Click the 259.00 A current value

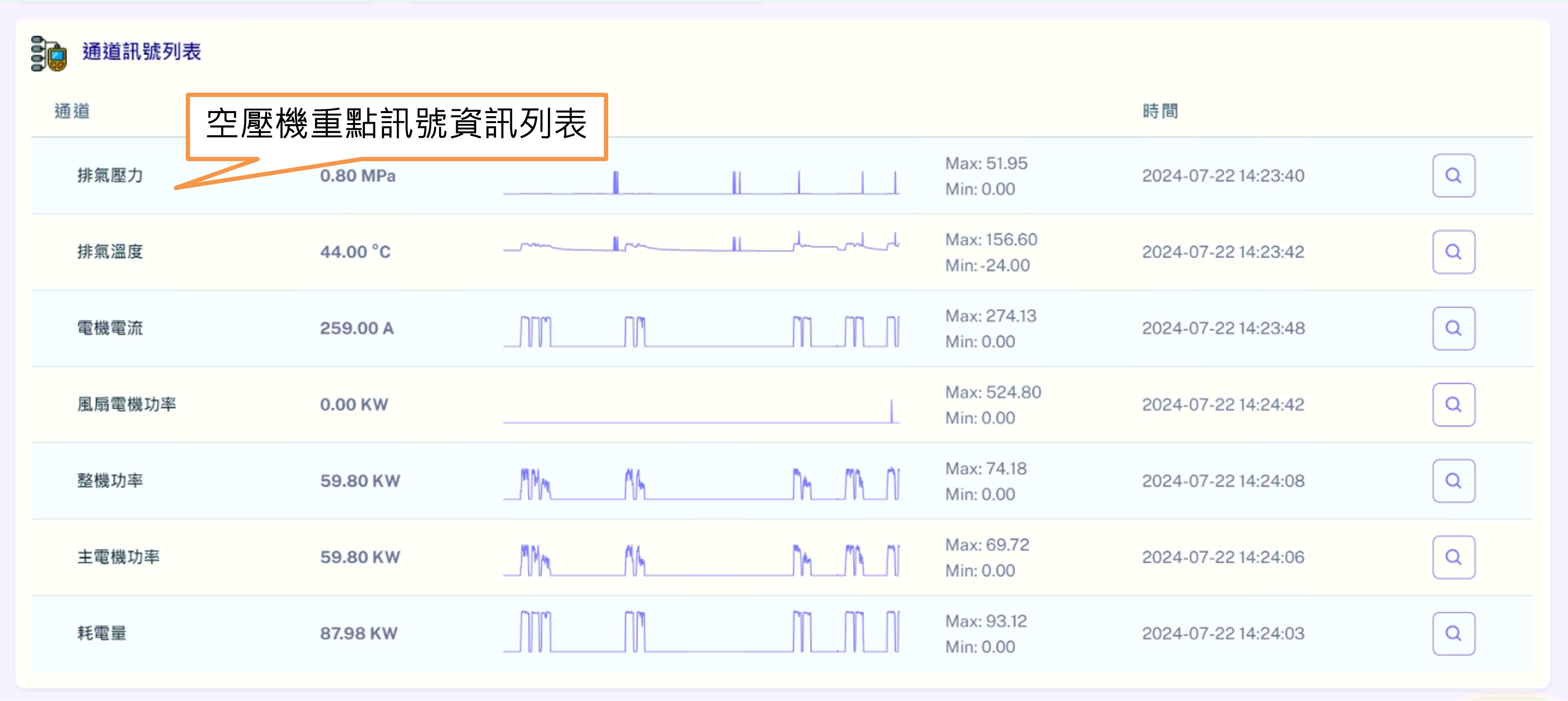point(357,328)
